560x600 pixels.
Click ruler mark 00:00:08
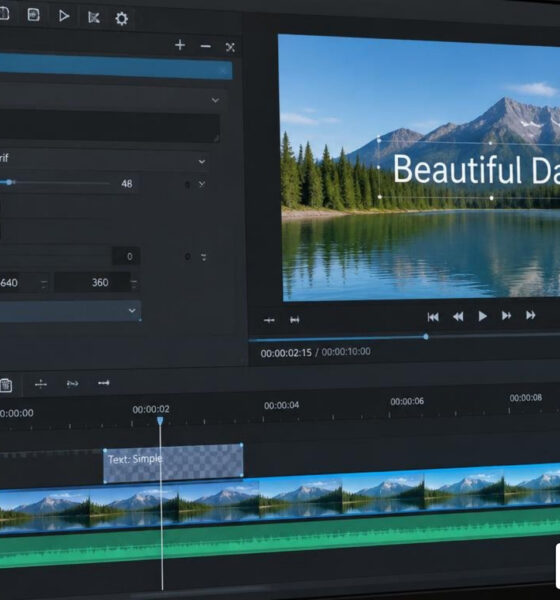526,398
